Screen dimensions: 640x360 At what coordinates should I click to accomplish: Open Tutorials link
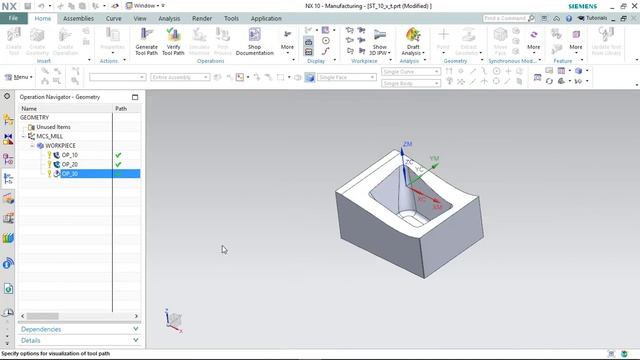[x=593, y=18]
